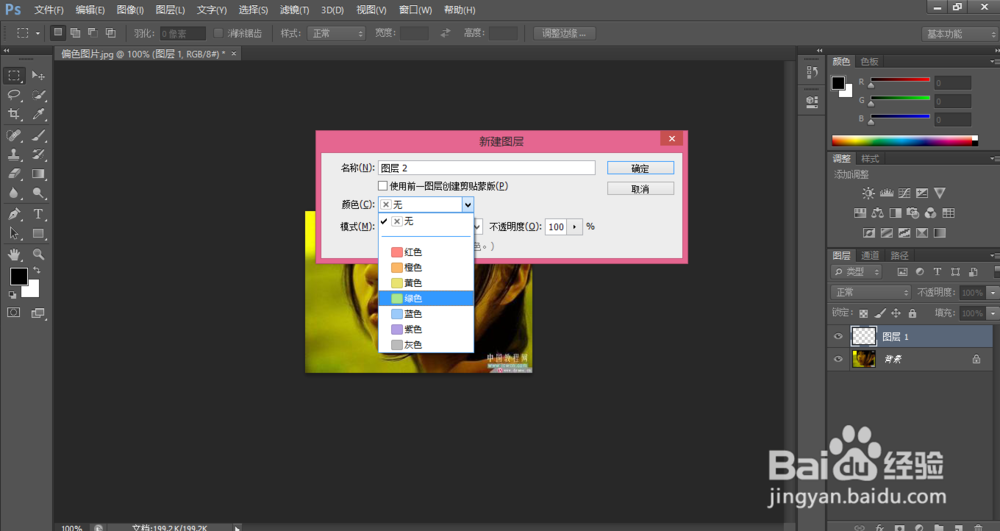1000x531 pixels.
Task: Select the Crop tool
Action: click(x=13, y=114)
